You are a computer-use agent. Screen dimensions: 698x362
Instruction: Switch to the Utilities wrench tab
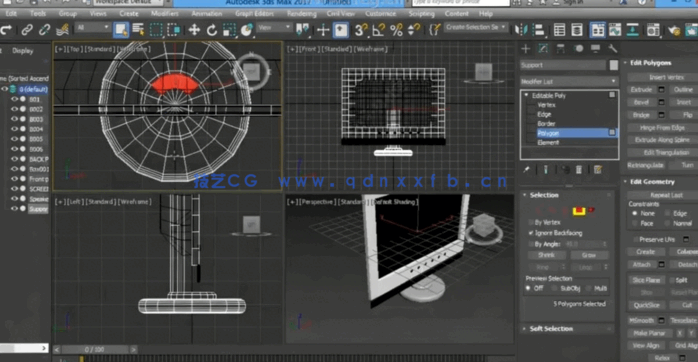(x=613, y=49)
